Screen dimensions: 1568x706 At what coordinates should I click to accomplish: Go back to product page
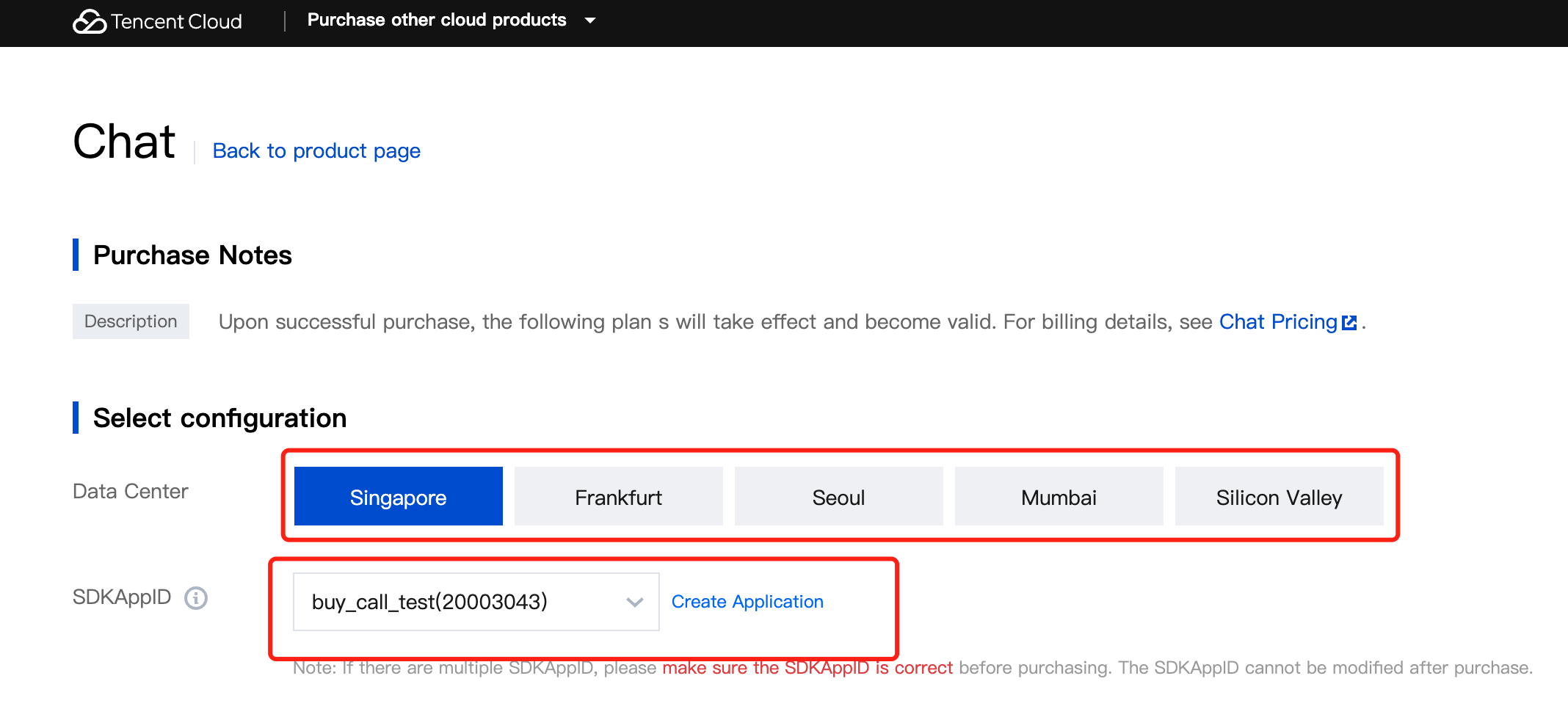click(x=316, y=151)
